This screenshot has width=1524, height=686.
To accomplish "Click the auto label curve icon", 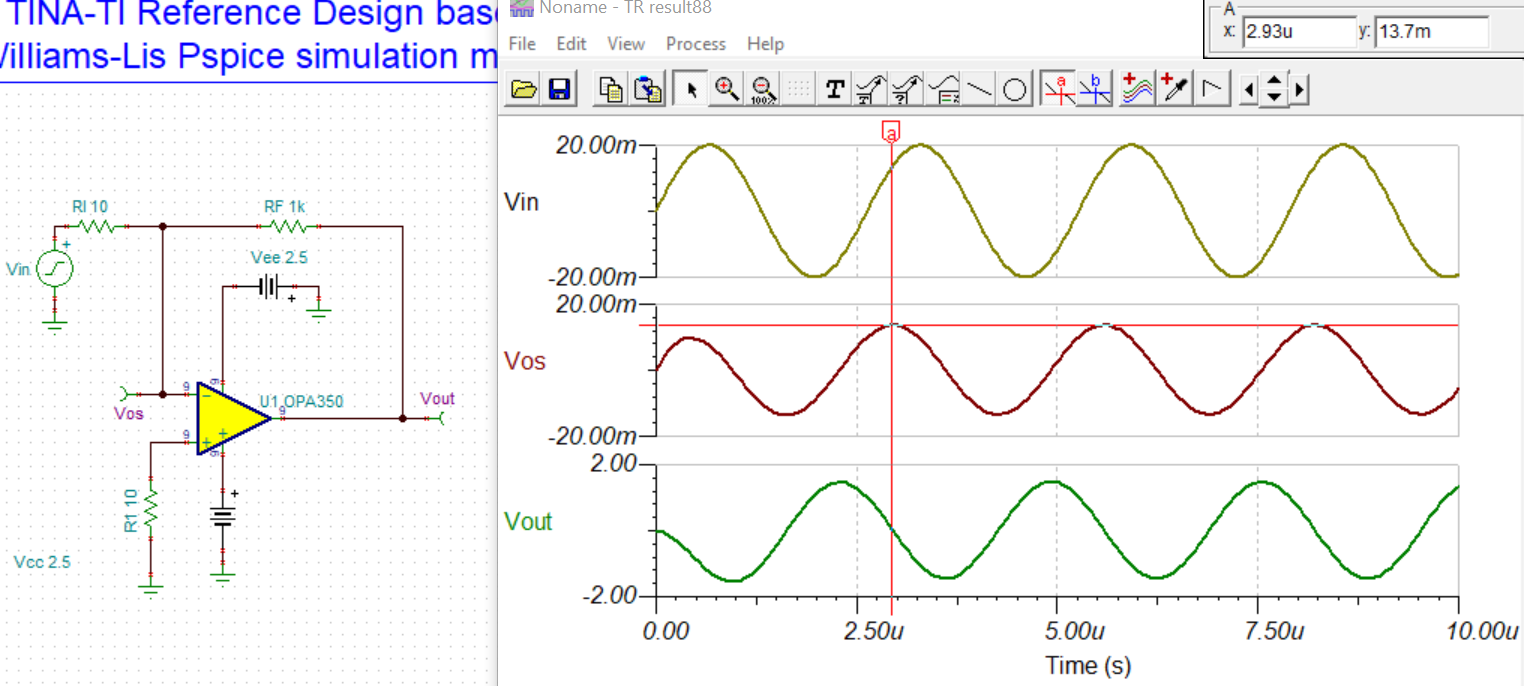I will tap(870, 90).
